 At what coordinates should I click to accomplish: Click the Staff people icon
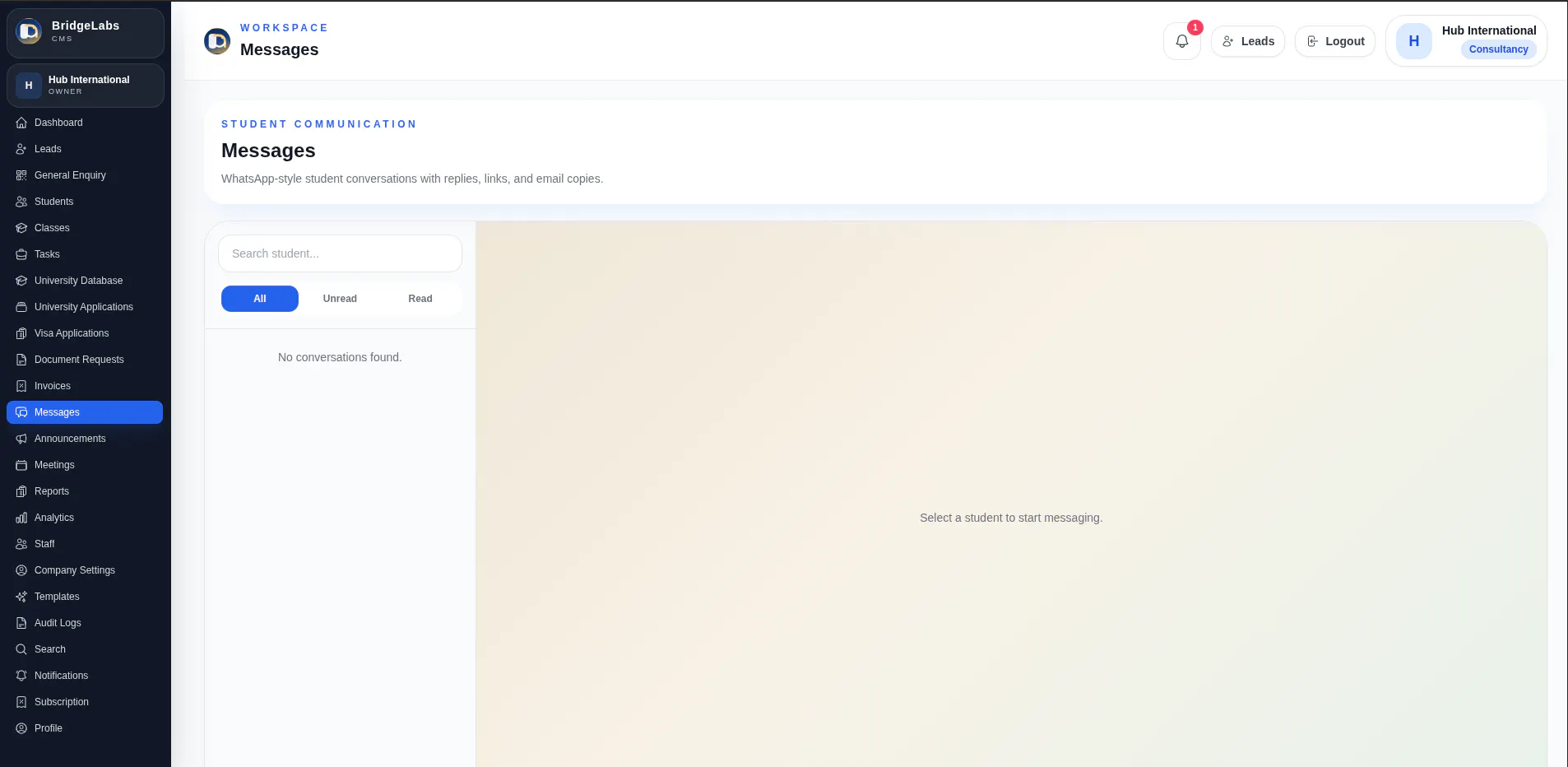click(x=21, y=544)
